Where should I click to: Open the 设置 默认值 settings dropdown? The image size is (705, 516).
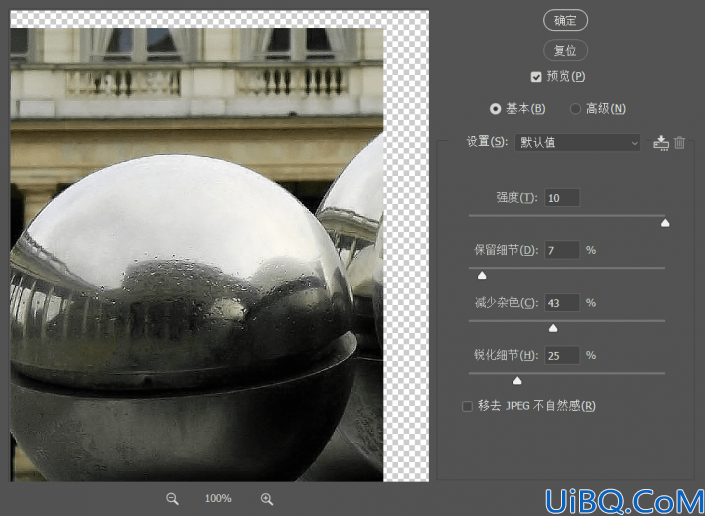pyautogui.click(x=577, y=143)
